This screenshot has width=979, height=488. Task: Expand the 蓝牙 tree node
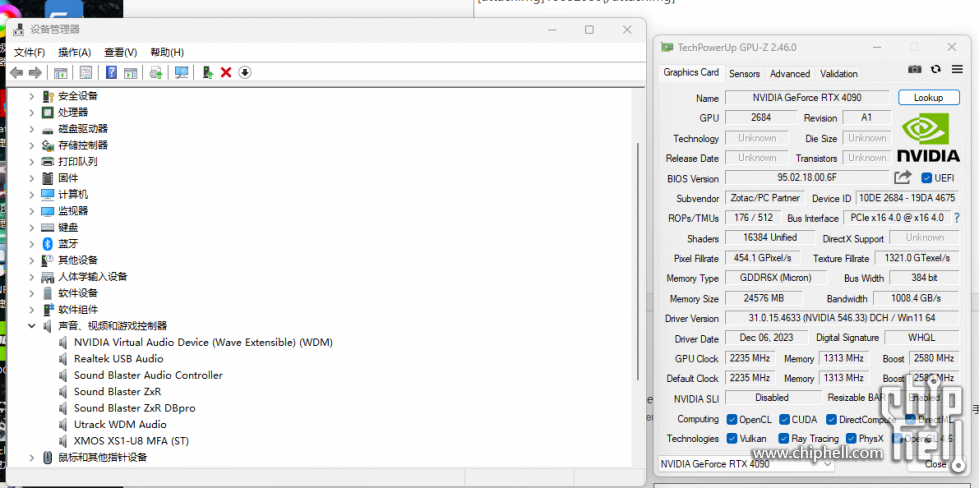(31, 243)
